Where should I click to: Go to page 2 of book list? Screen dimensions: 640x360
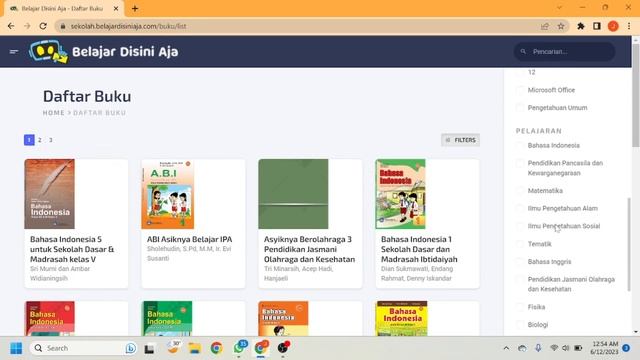pyautogui.click(x=40, y=140)
